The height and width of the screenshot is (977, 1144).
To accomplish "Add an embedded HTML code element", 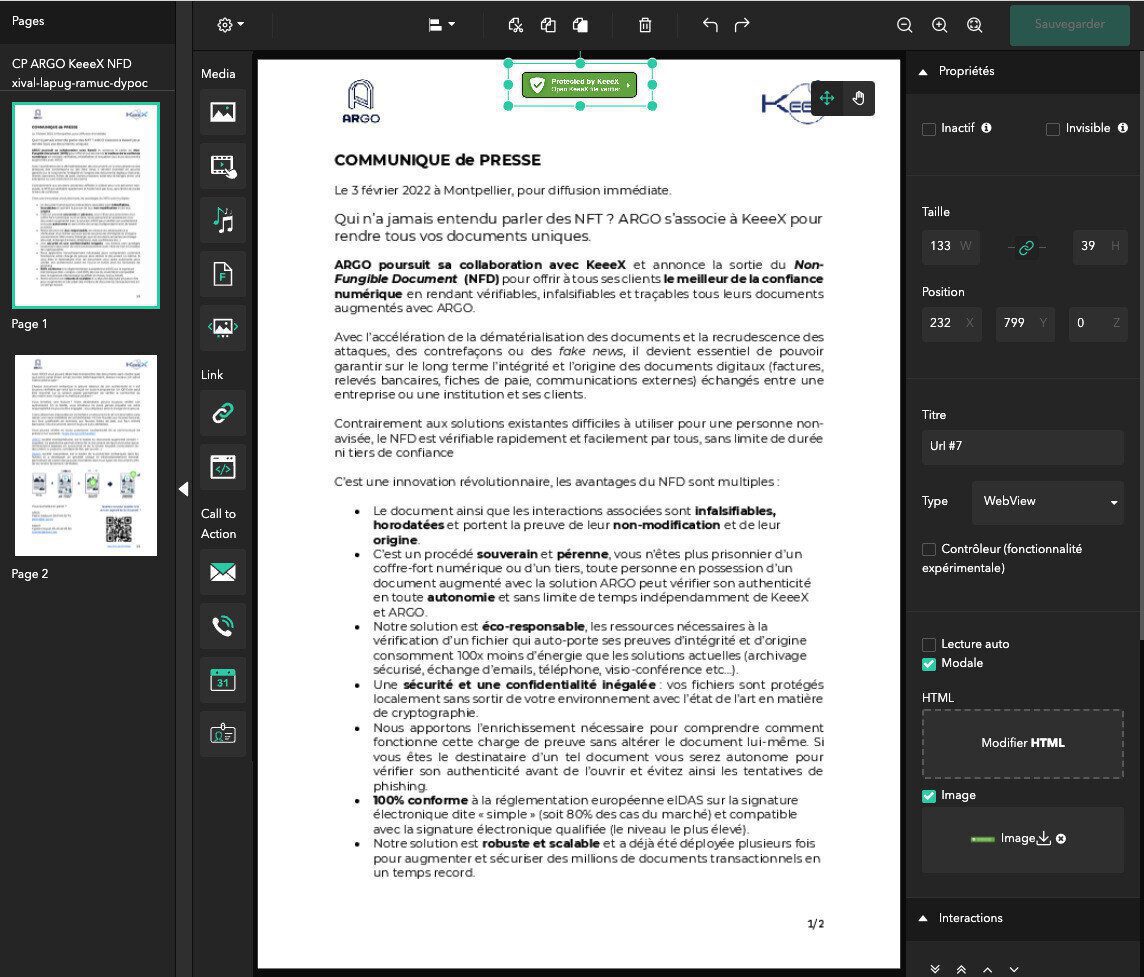I will (x=223, y=467).
